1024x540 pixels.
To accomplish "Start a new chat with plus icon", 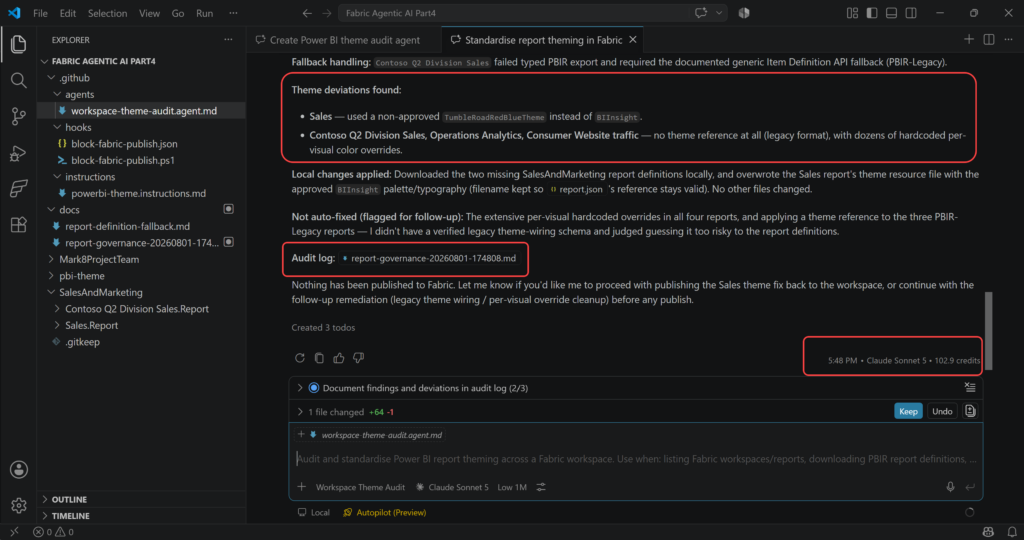I will (968, 40).
